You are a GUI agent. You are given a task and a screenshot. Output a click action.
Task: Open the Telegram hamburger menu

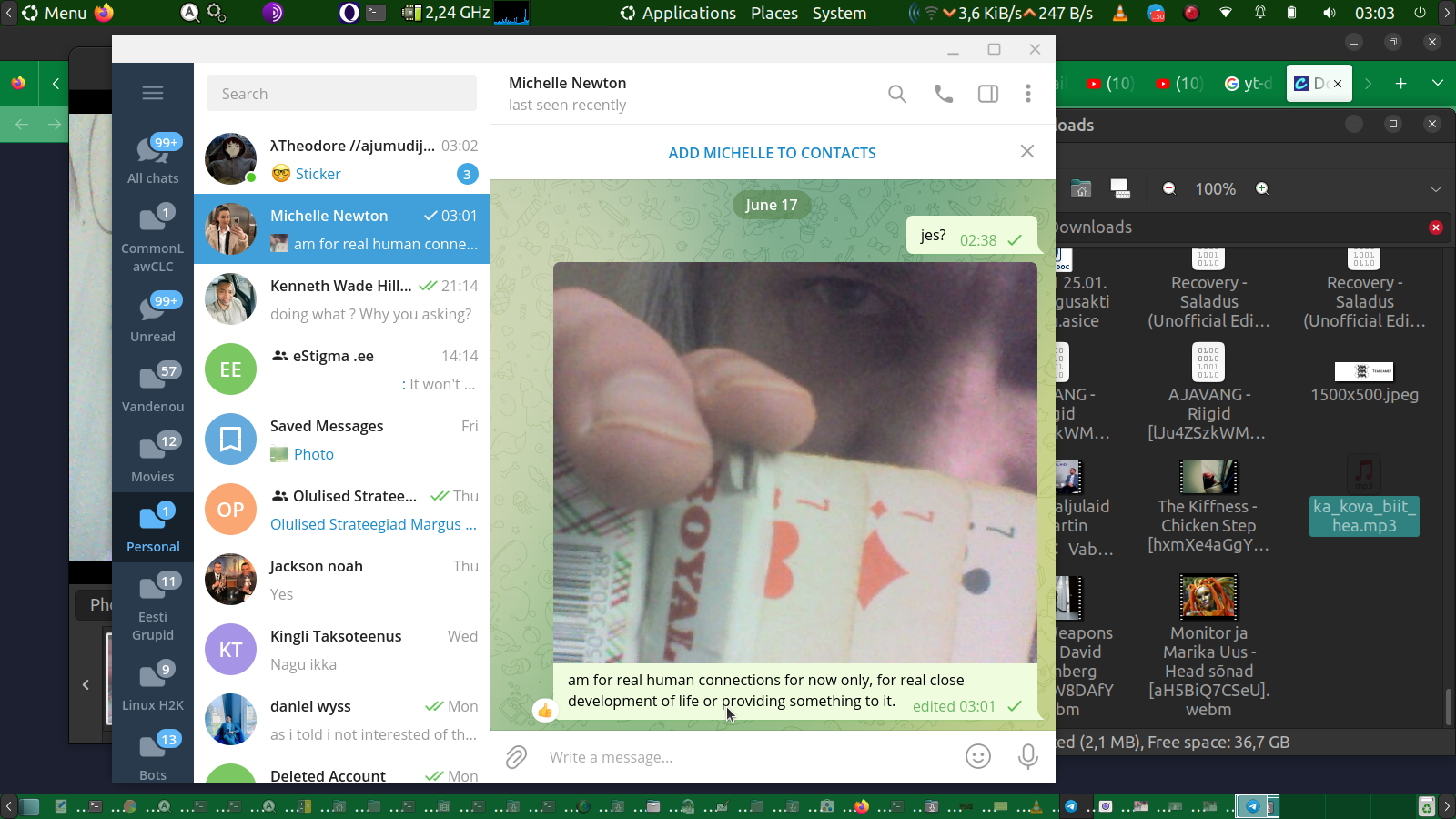(x=153, y=93)
